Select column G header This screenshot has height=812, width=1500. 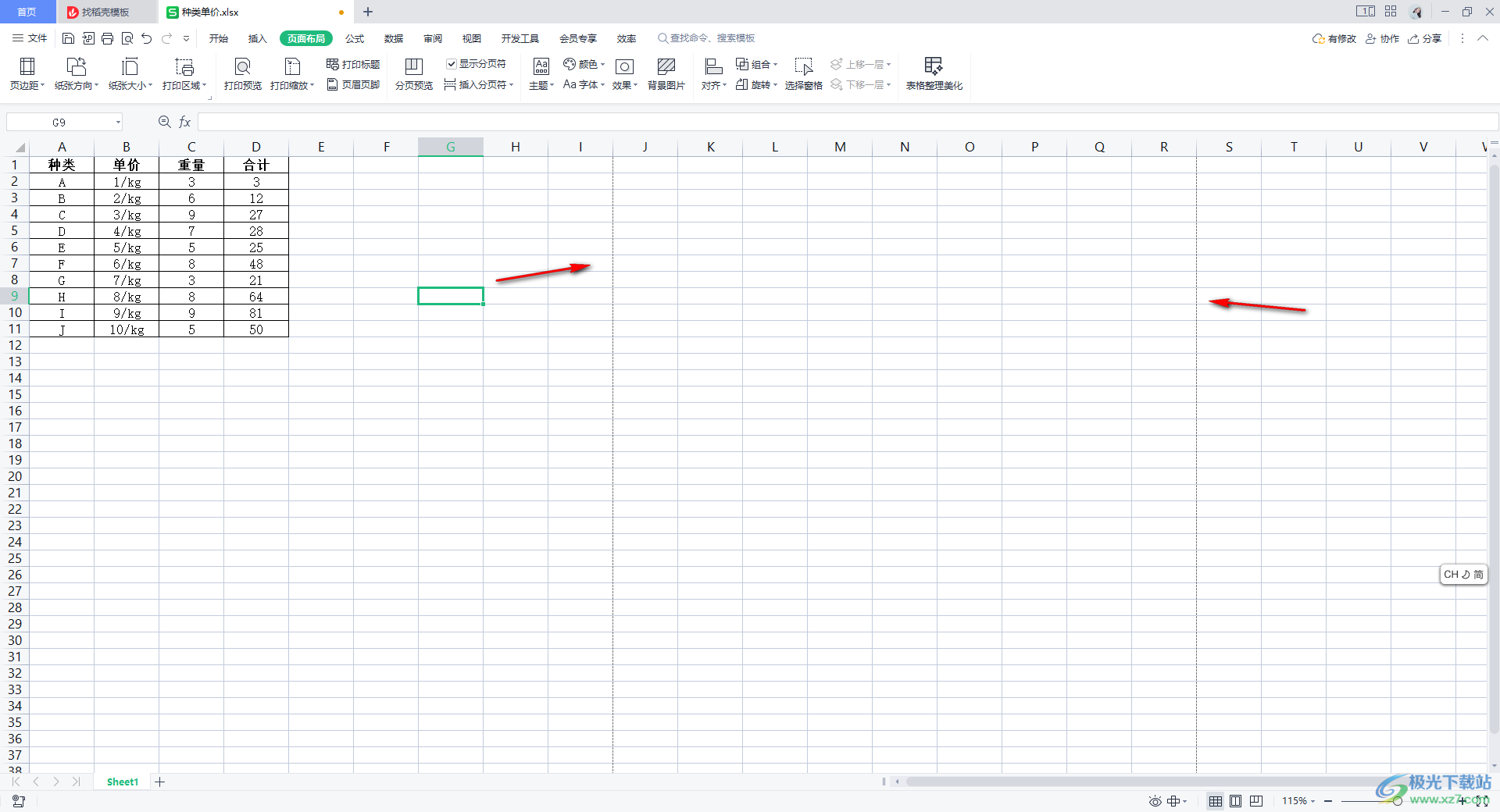point(451,147)
